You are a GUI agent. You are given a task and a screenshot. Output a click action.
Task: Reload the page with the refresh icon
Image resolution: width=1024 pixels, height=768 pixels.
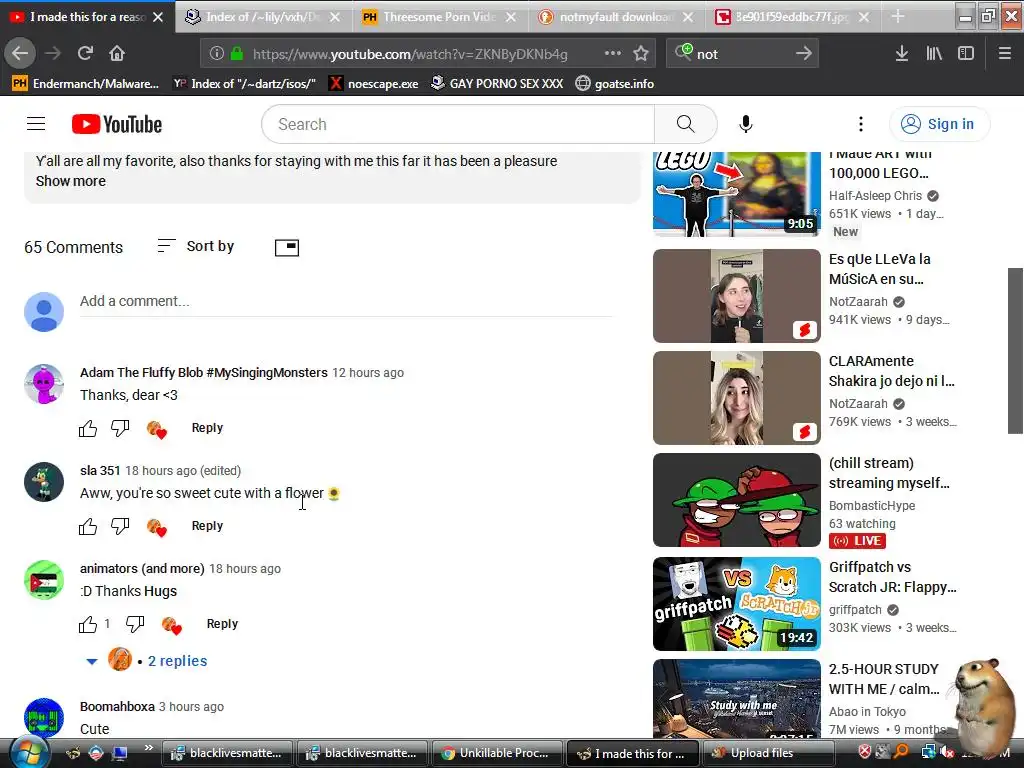(x=85, y=53)
